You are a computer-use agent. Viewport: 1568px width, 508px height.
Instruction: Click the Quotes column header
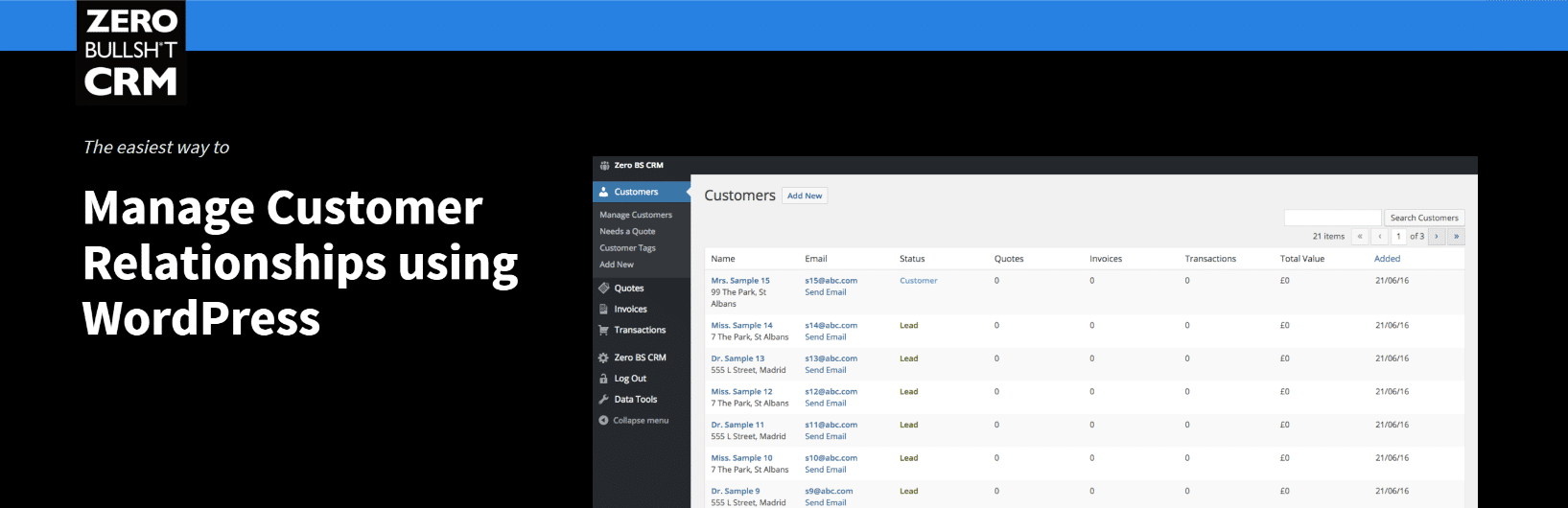pyautogui.click(x=1009, y=259)
